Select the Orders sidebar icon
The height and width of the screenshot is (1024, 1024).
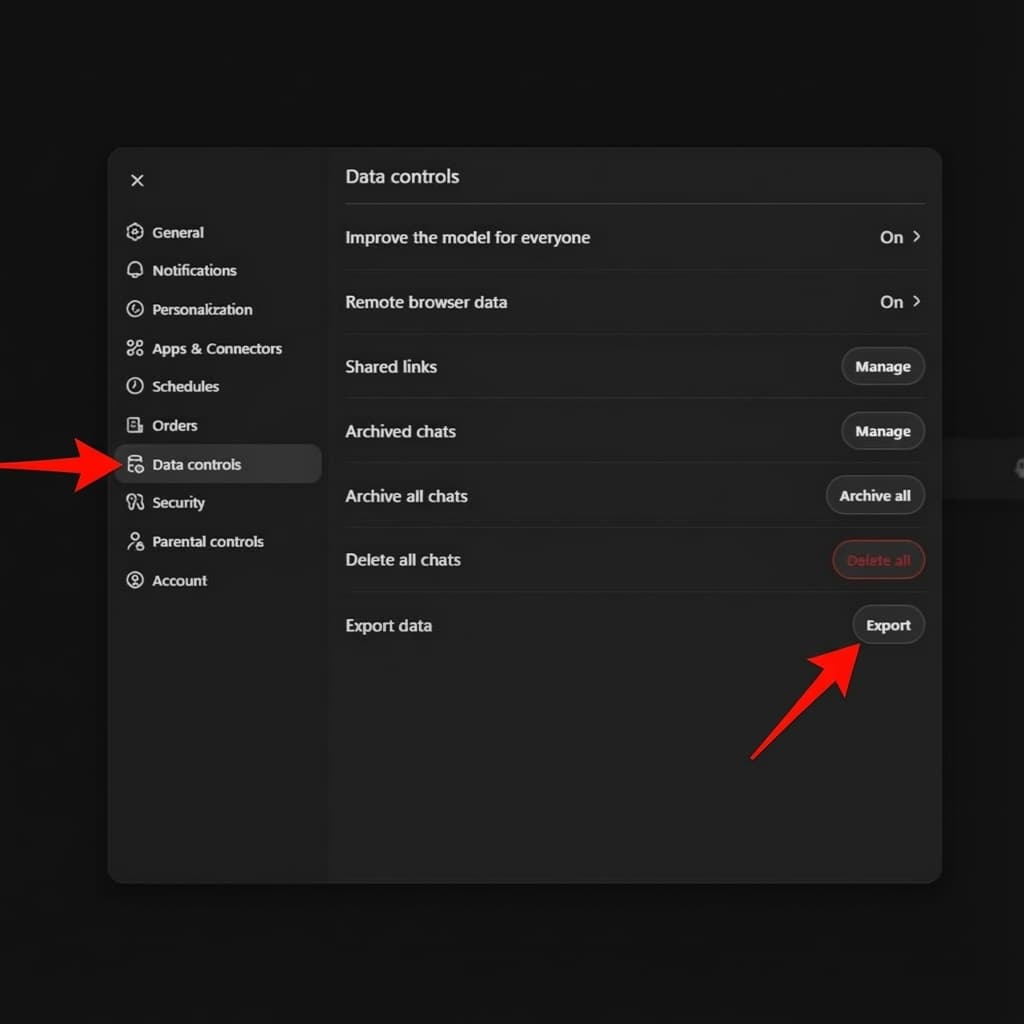(x=136, y=425)
